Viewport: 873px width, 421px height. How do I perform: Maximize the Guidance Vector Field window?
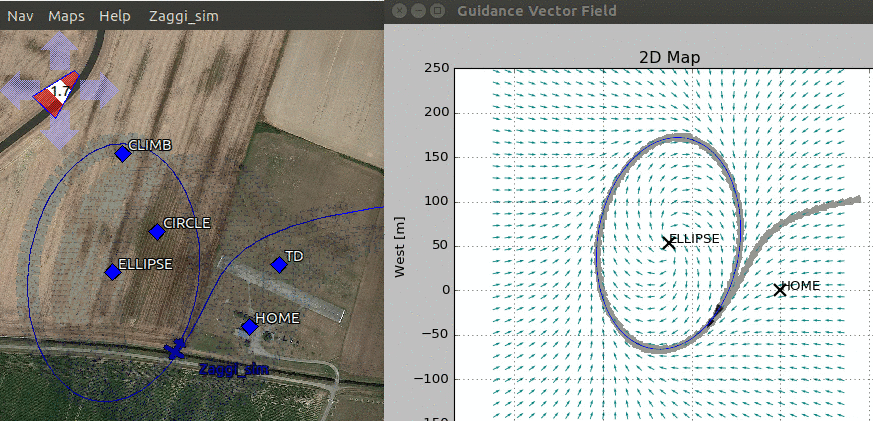pos(438,11)
